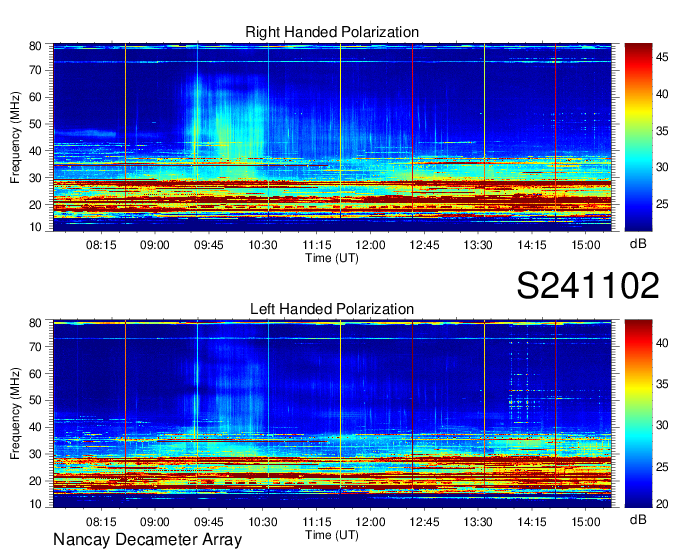The height and width of the screenshot is (552, 680).
Task: Click "12:00" time tick under Left Handed plot
Action: (x=370, y=522)
